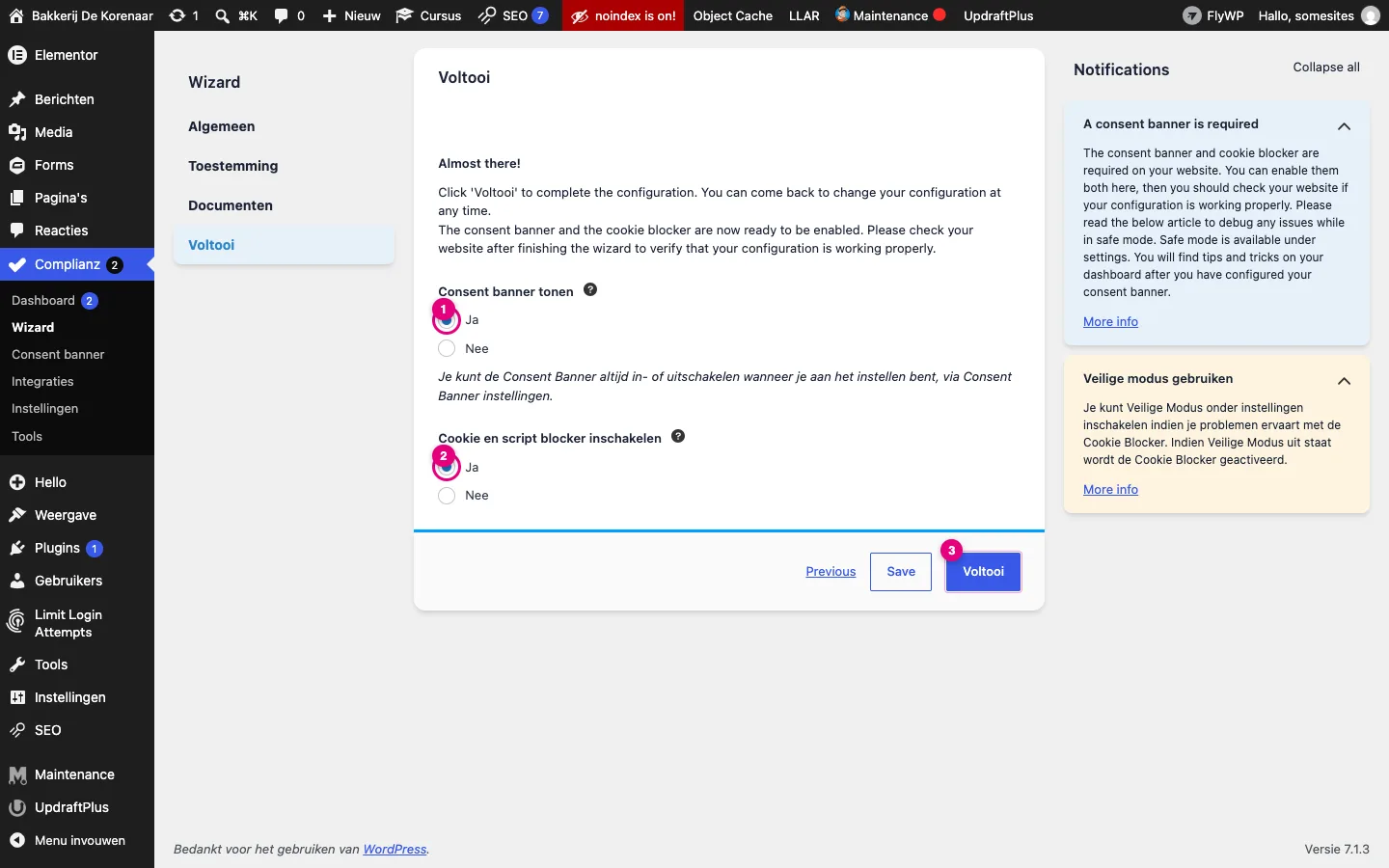This screenshot has width=1389, height=868.
Task: Click the help icon beside Consent banner tonen
Action: click(x=590, y=289)
